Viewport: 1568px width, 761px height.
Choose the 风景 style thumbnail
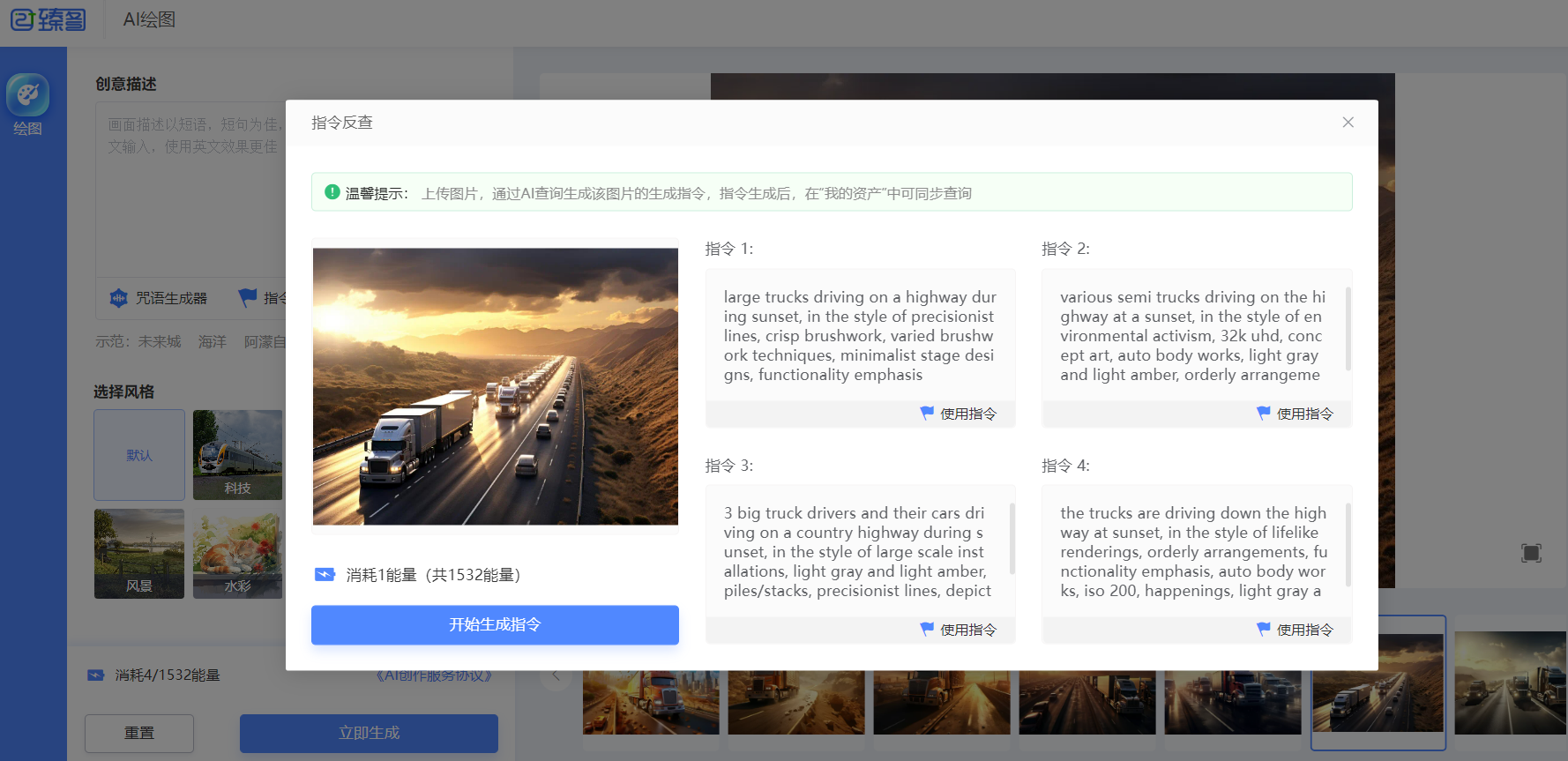139,554
